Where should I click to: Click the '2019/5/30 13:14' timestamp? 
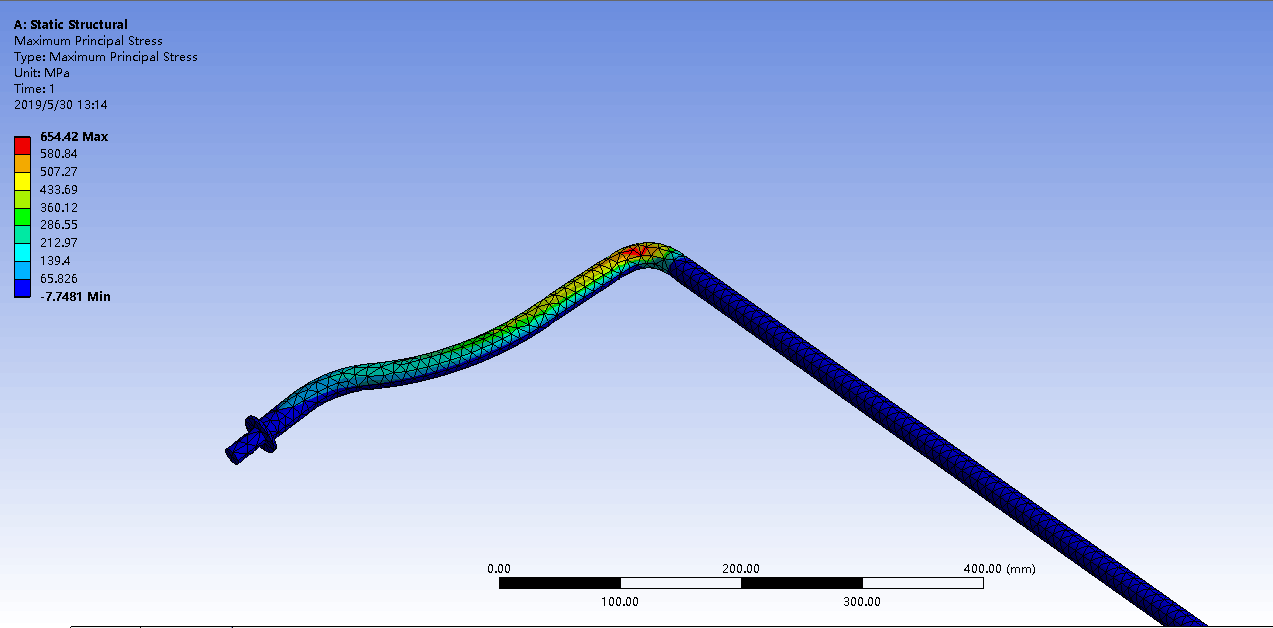(x=61, y=105)
